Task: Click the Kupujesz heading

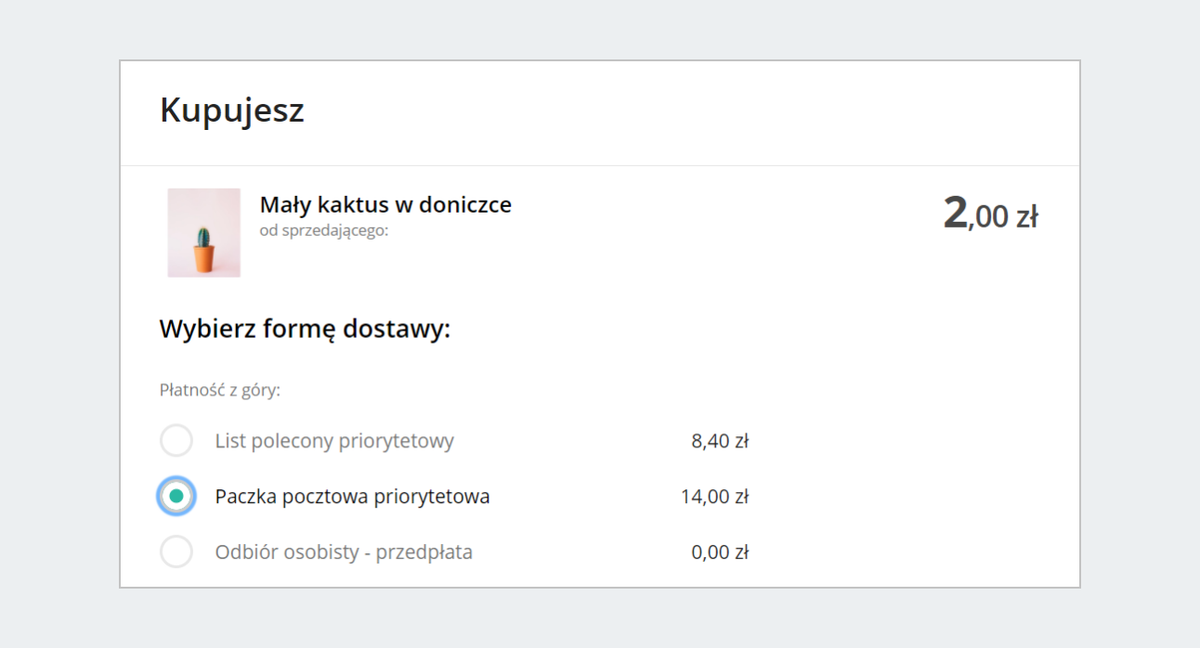Action: [232, 111]
